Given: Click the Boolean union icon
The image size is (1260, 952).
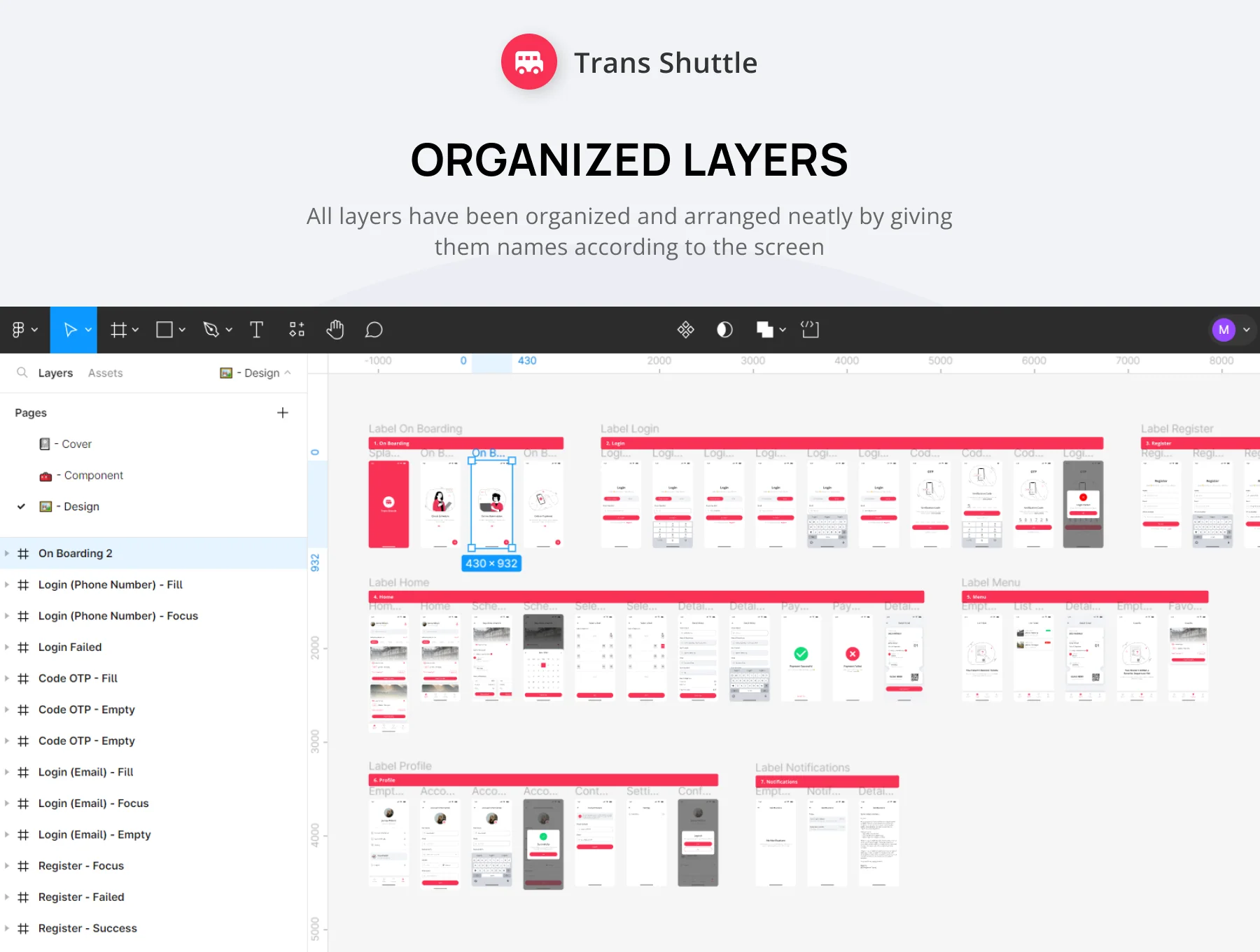Looking at the screenshot, I should coord(765,330).
